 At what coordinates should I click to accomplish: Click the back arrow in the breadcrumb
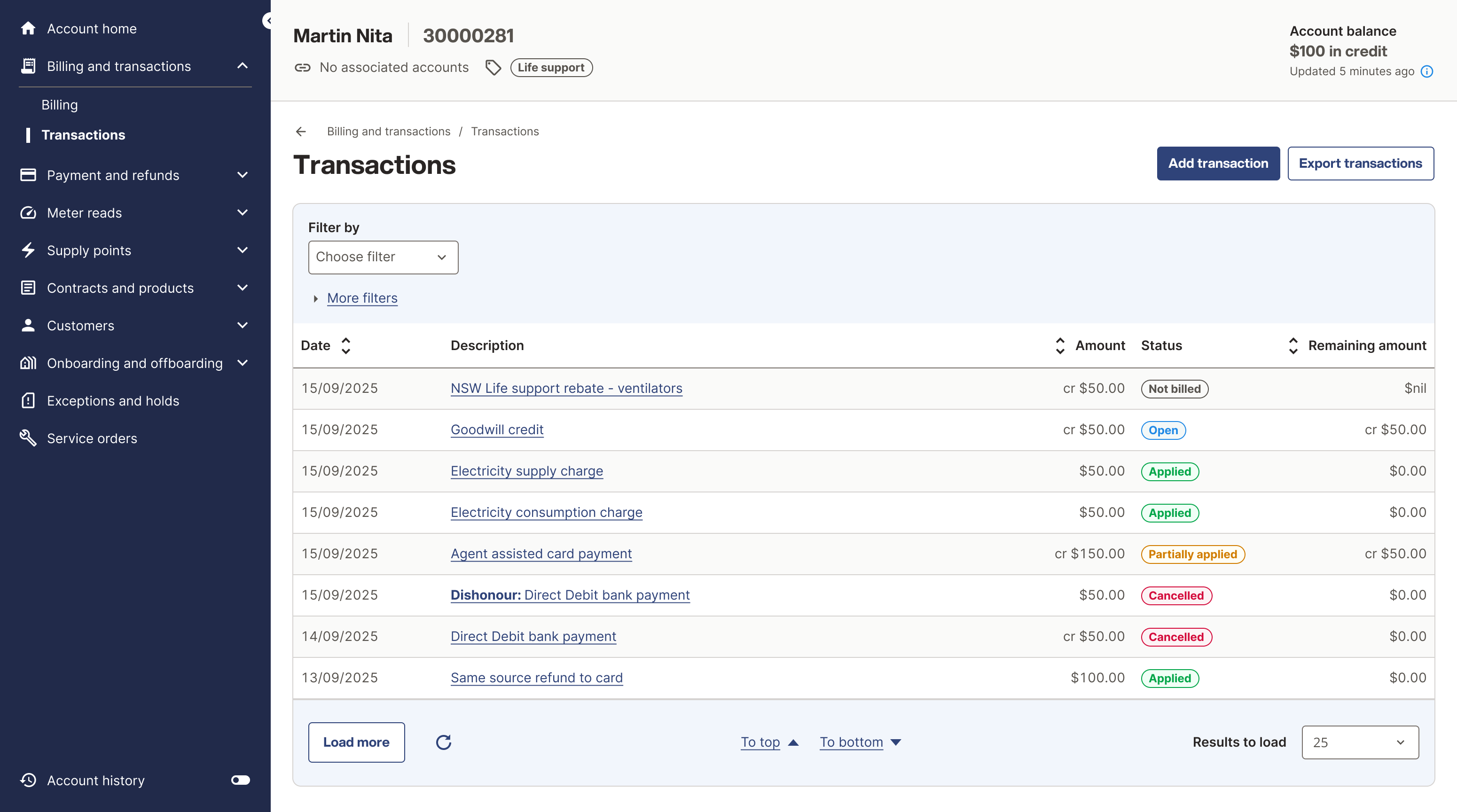tap(301, 131)
